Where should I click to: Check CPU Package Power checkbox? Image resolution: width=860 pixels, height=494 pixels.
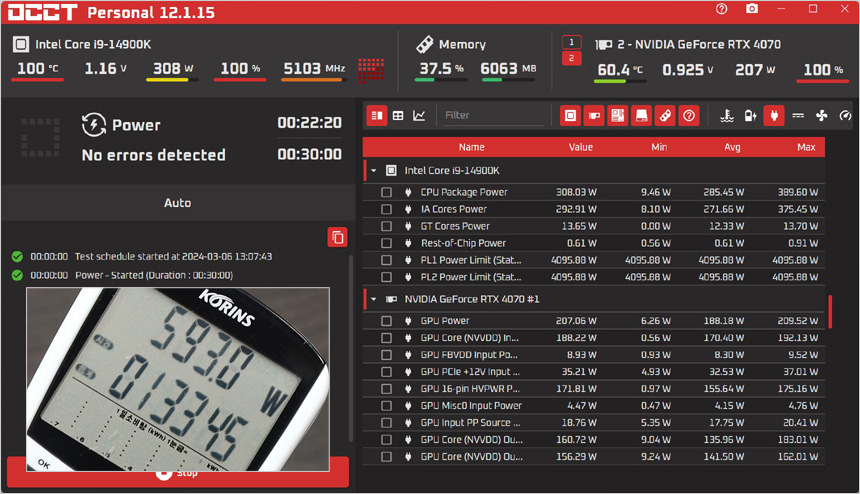(x=387, y=192)
